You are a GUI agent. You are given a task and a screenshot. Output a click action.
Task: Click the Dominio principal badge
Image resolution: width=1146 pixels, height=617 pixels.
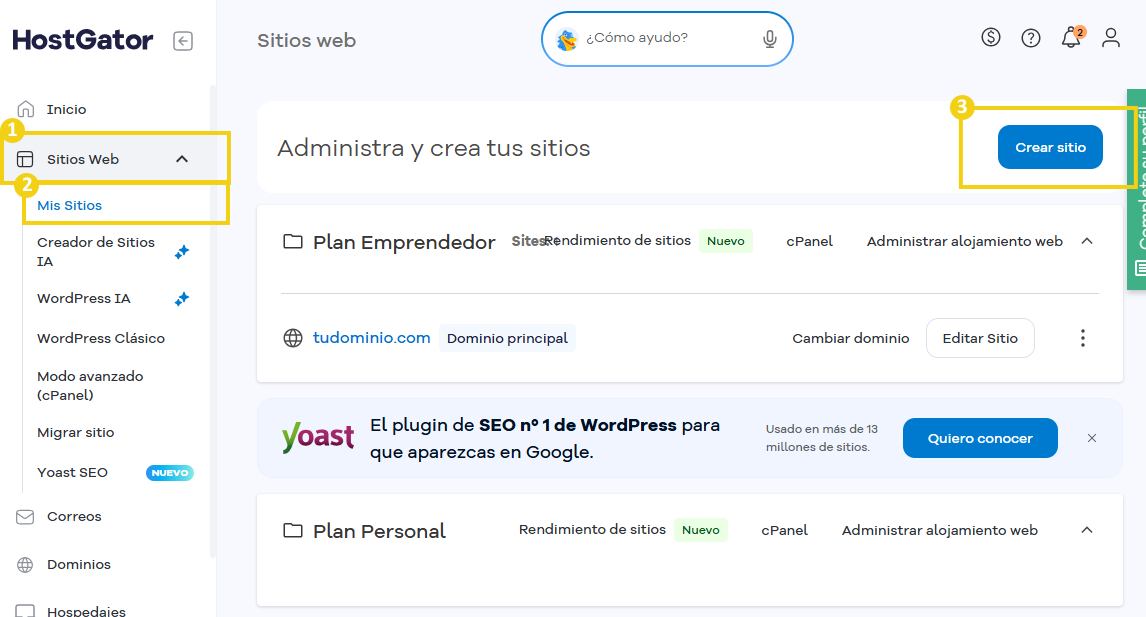tap(507, 338)
